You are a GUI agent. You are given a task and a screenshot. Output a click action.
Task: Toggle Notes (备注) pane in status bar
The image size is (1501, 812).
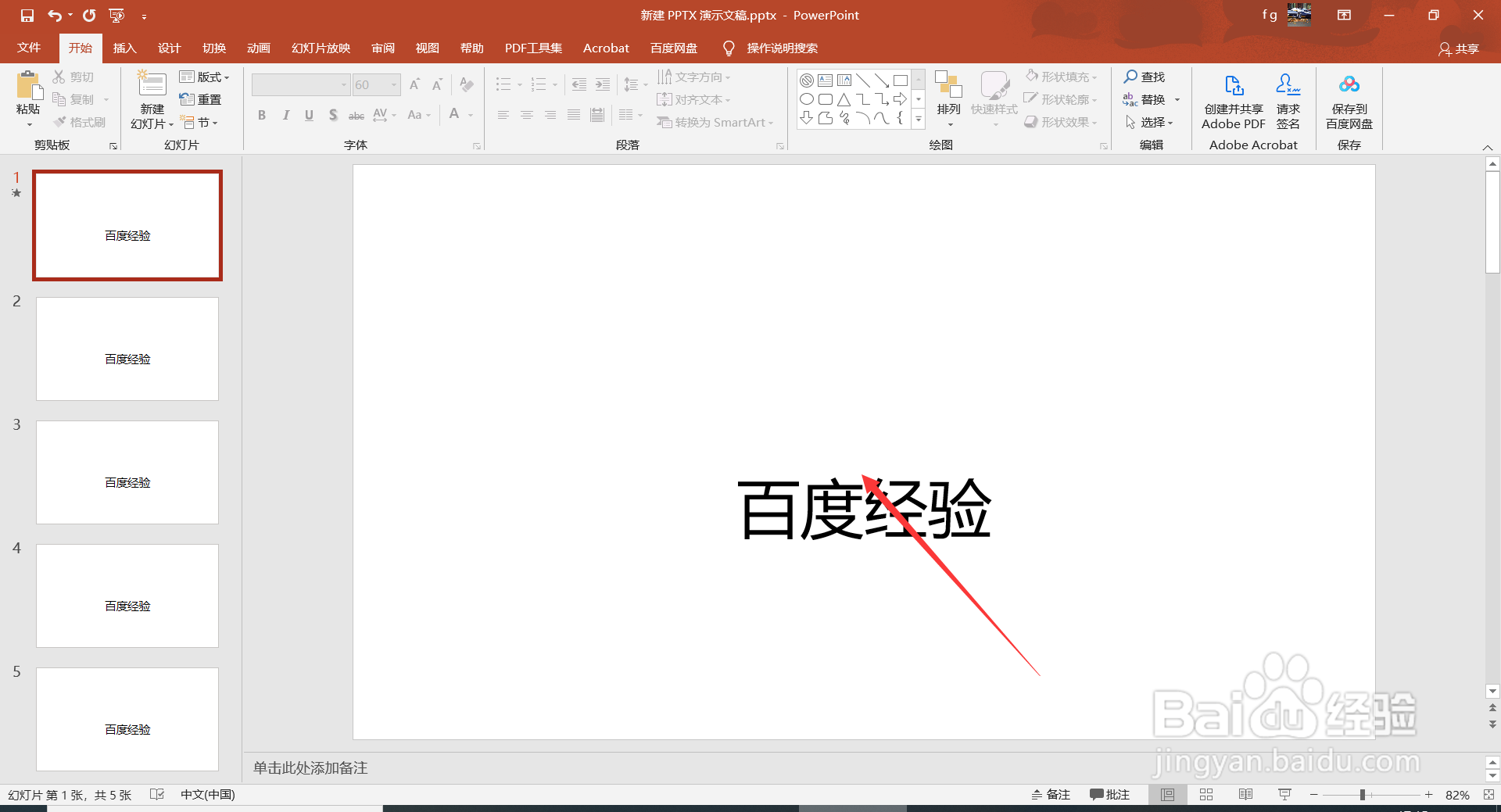tap(1051, 795)
